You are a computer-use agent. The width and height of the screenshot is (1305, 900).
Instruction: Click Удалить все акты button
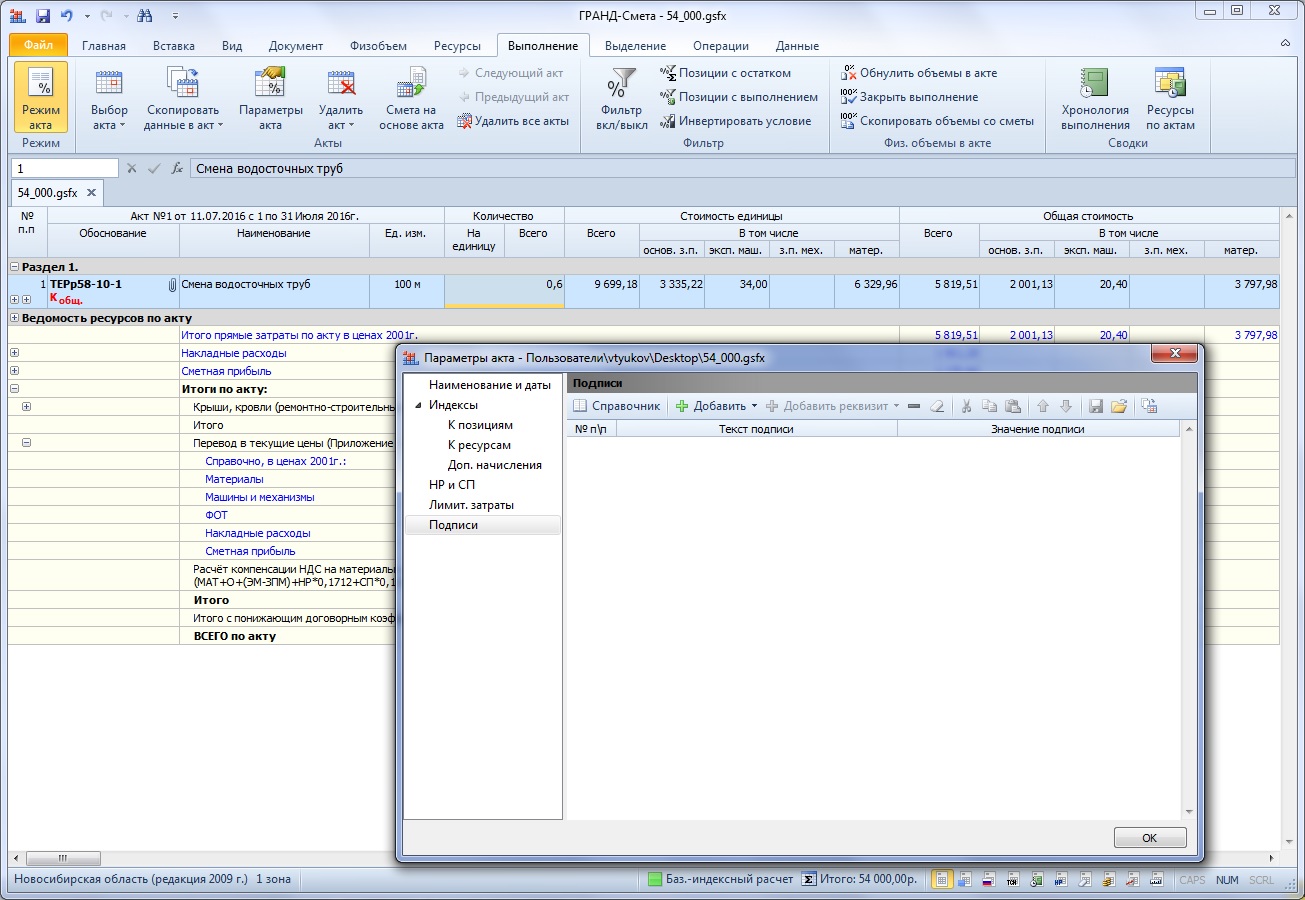click(514, 121)
